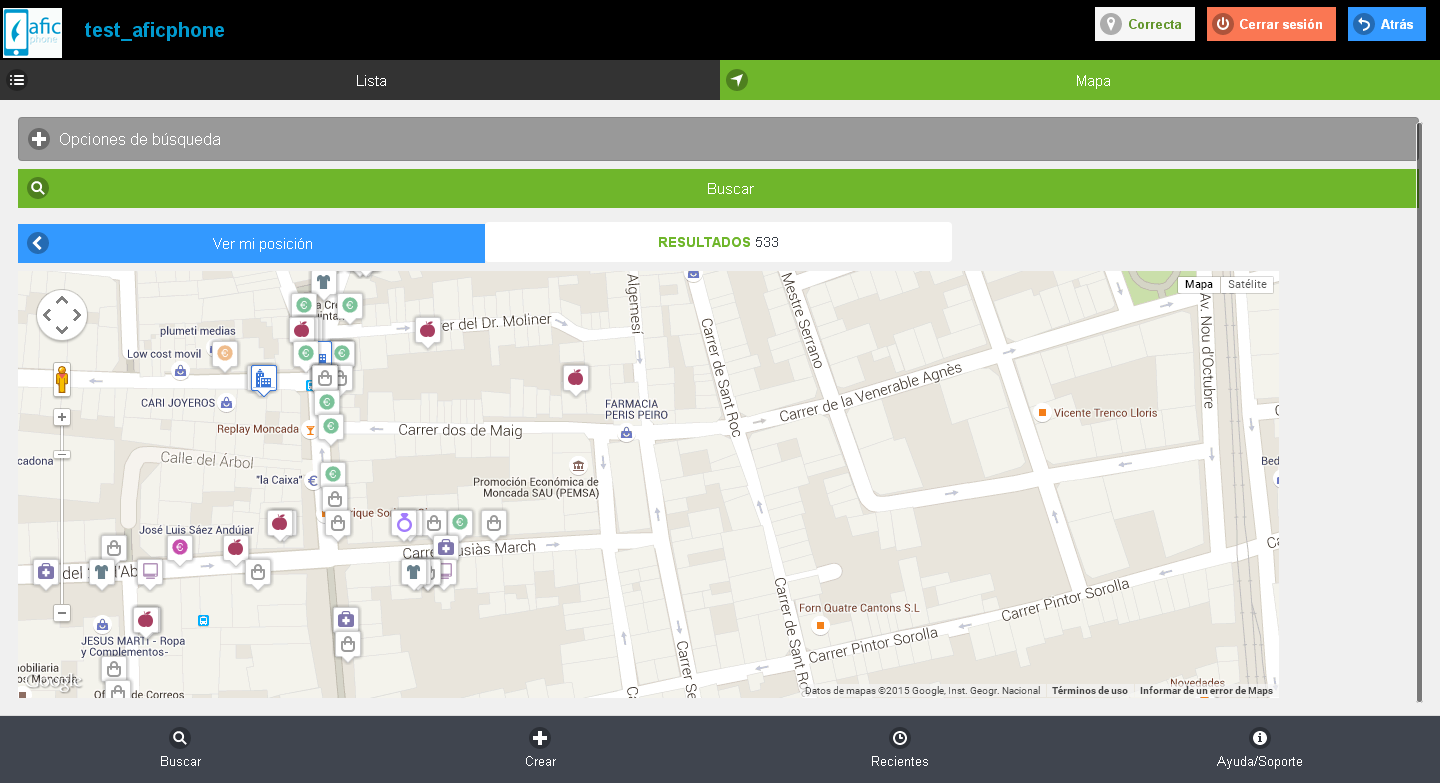Select the Mapa map type button
1440x783 pixels.
coord(1198,285)
